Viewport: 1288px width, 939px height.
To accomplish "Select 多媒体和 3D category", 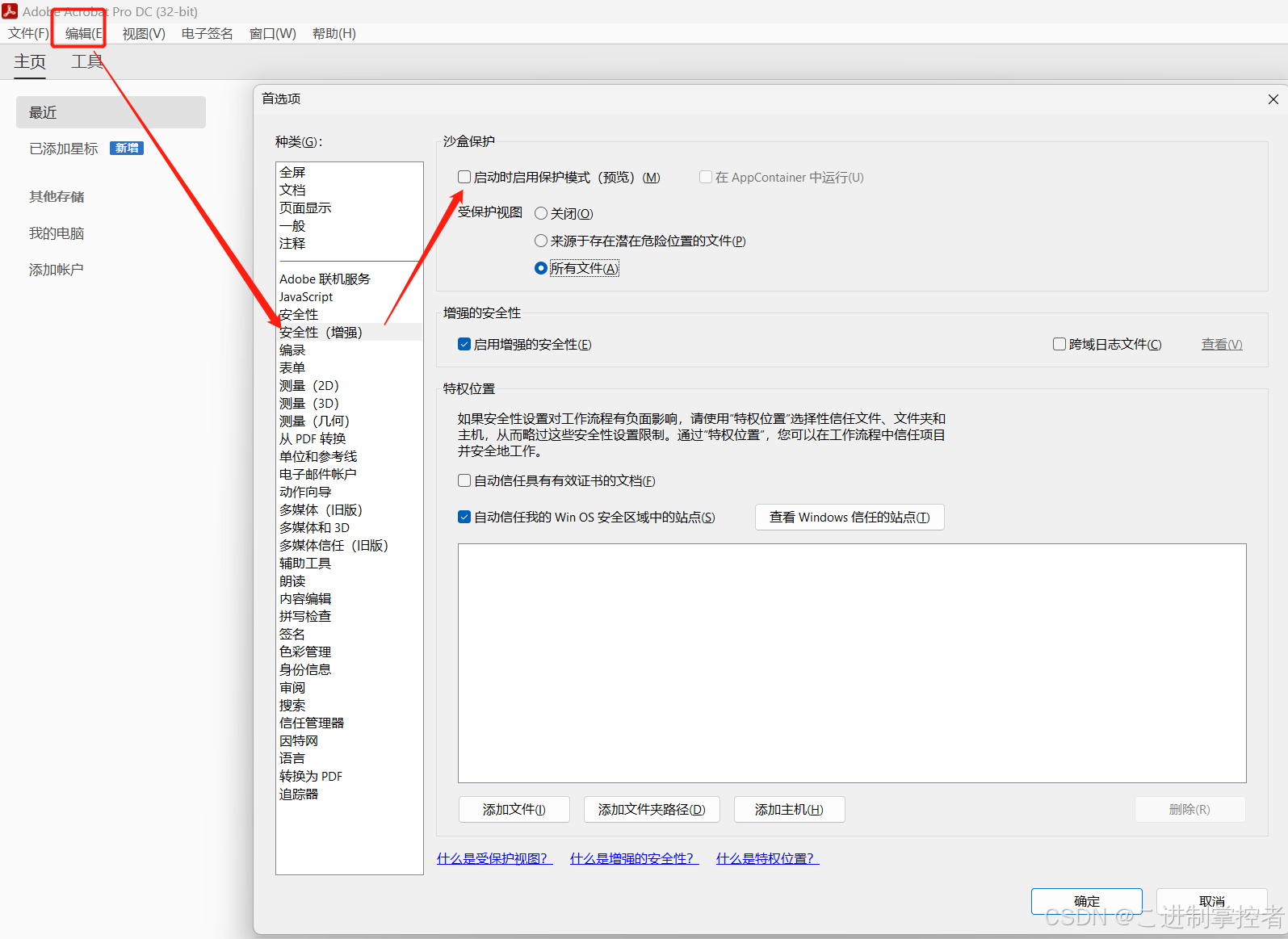I will coord(349,527).
